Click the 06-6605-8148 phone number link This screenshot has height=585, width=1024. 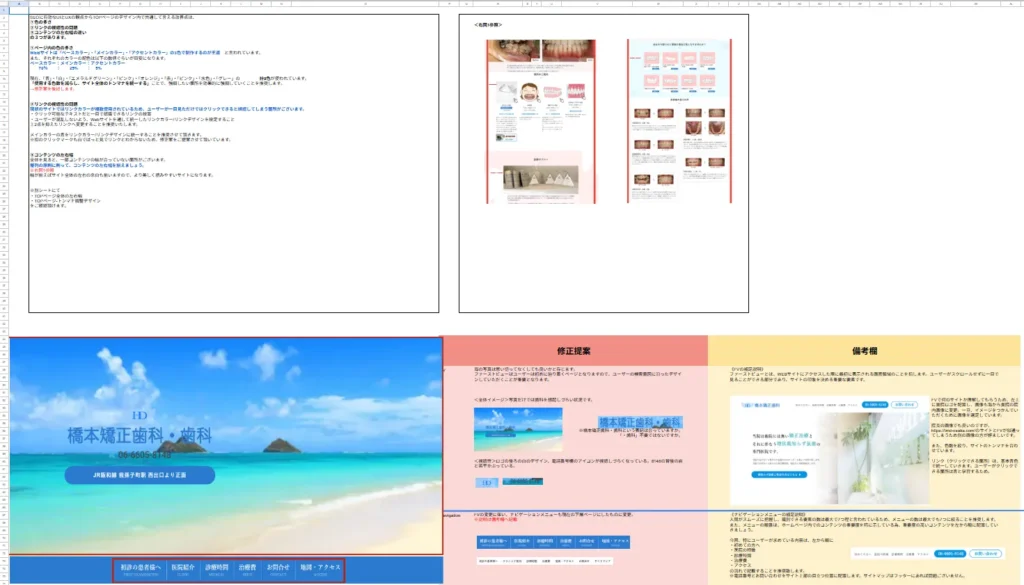(x=144, y=456)
